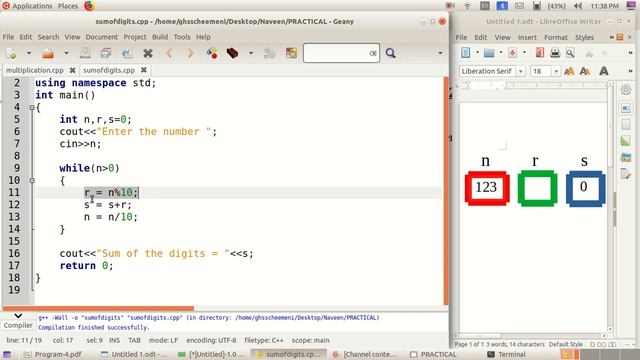Open the Writer Styles menu
This screenshot has width=640, height=360.
point(584,37)
